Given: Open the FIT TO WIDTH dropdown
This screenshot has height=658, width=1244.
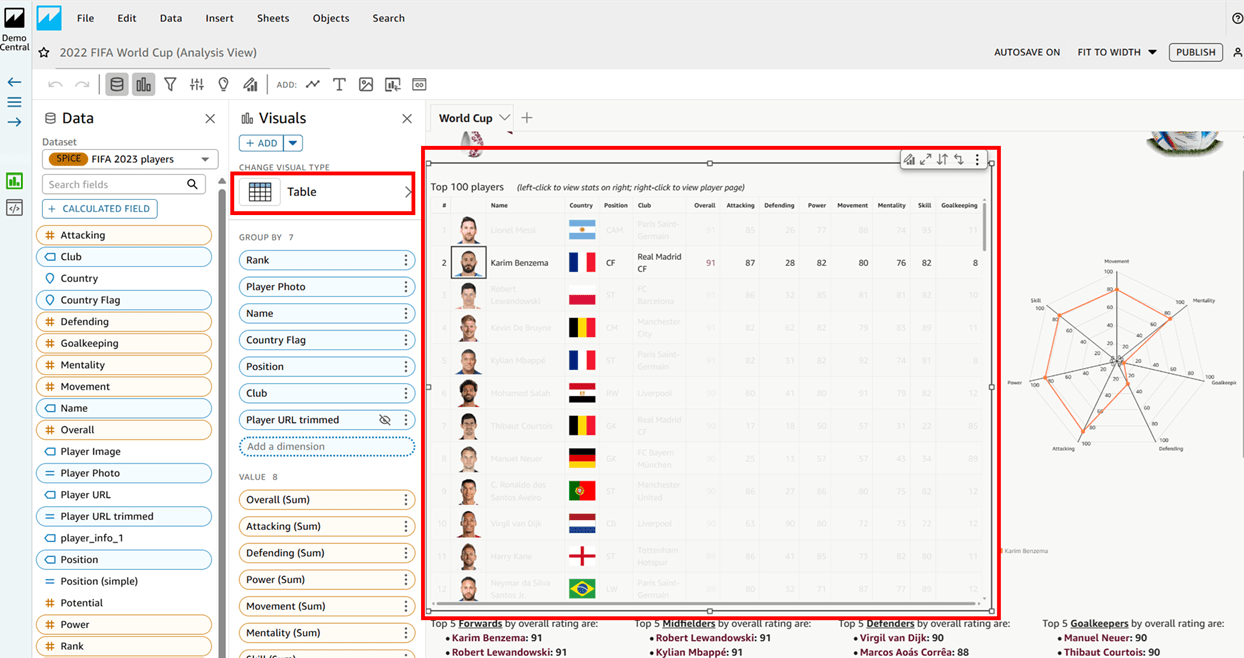Looking at the screenshot, I should coord(1117,52).
